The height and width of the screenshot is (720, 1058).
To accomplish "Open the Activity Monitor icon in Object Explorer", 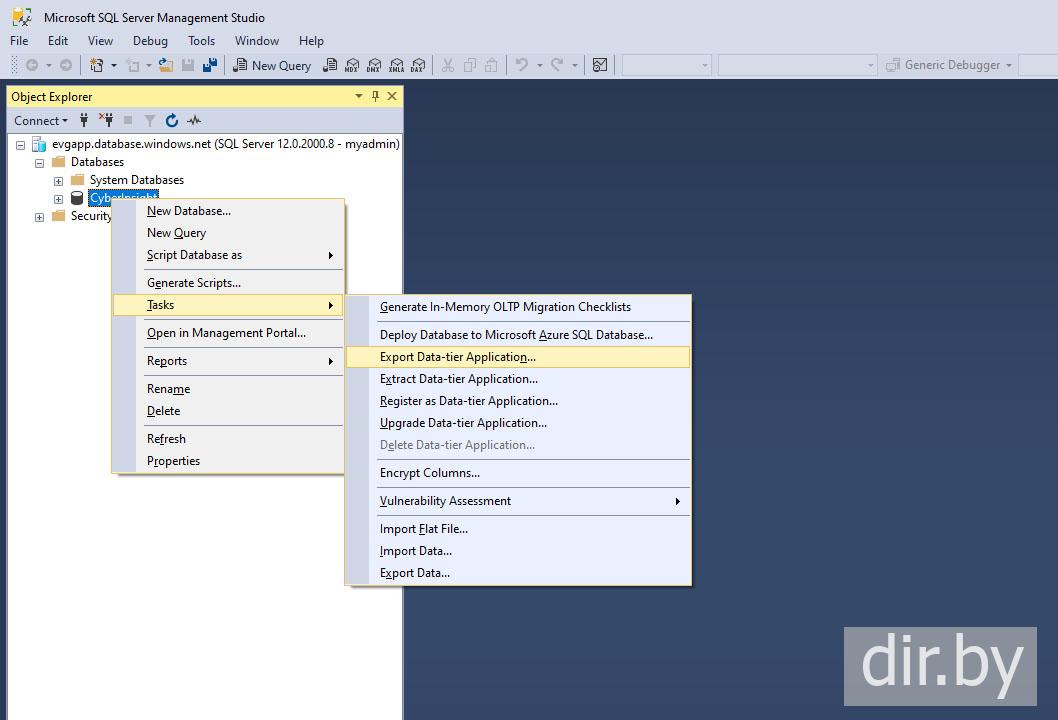I will point(194,121).
